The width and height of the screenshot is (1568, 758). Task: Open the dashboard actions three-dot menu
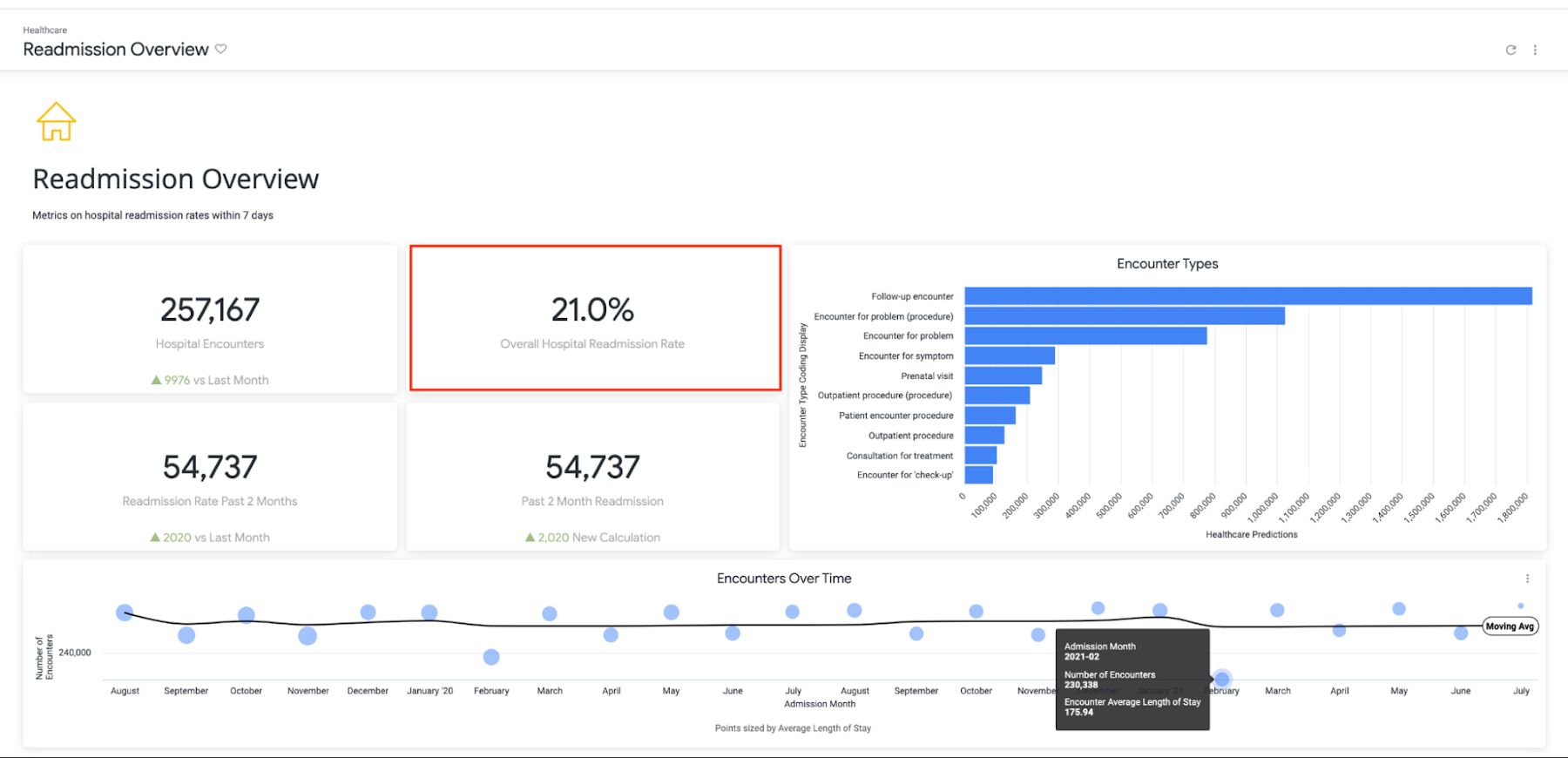click(x=1535, y=50)
